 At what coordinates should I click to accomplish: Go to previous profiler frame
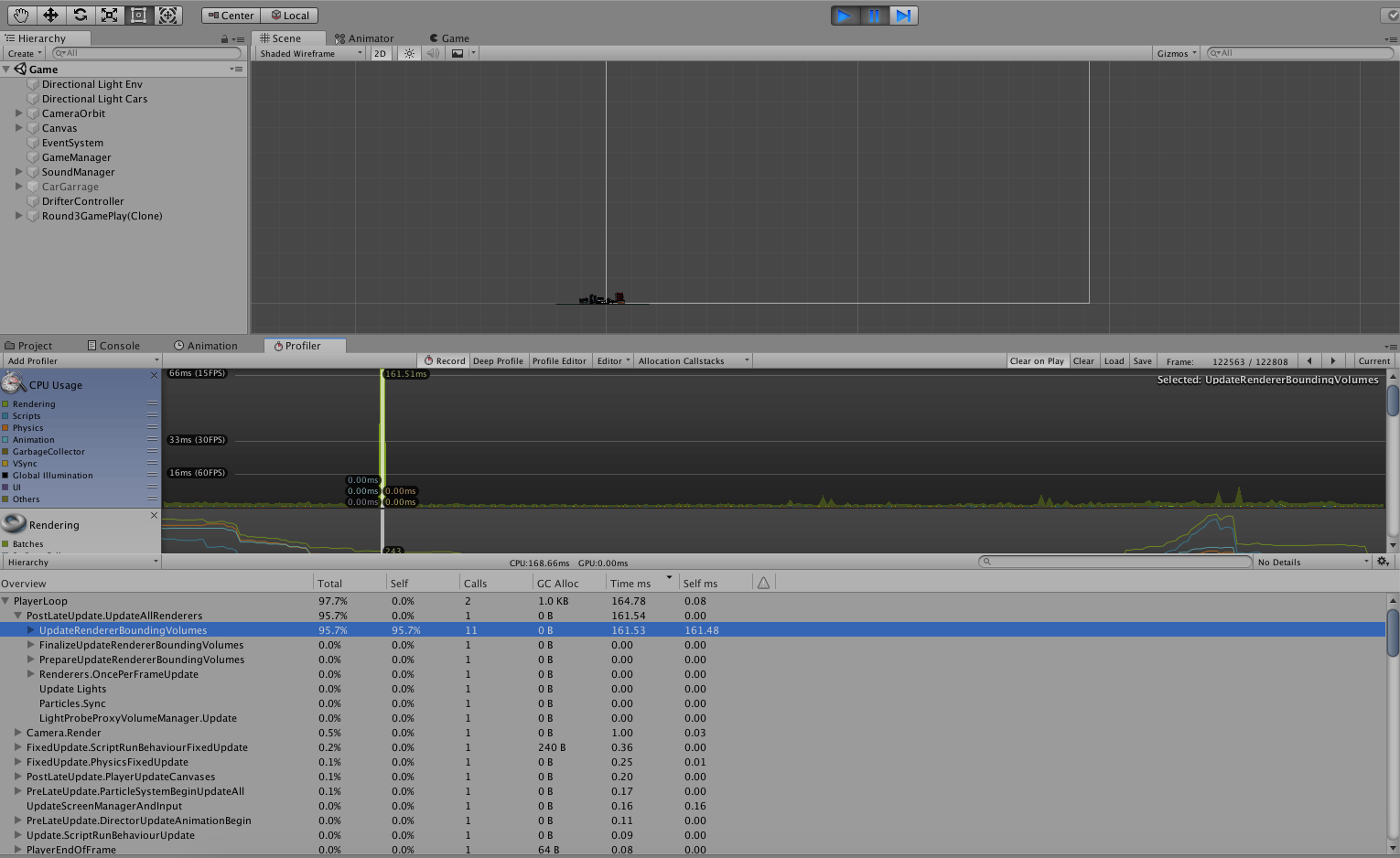[x=1309, y=360]
